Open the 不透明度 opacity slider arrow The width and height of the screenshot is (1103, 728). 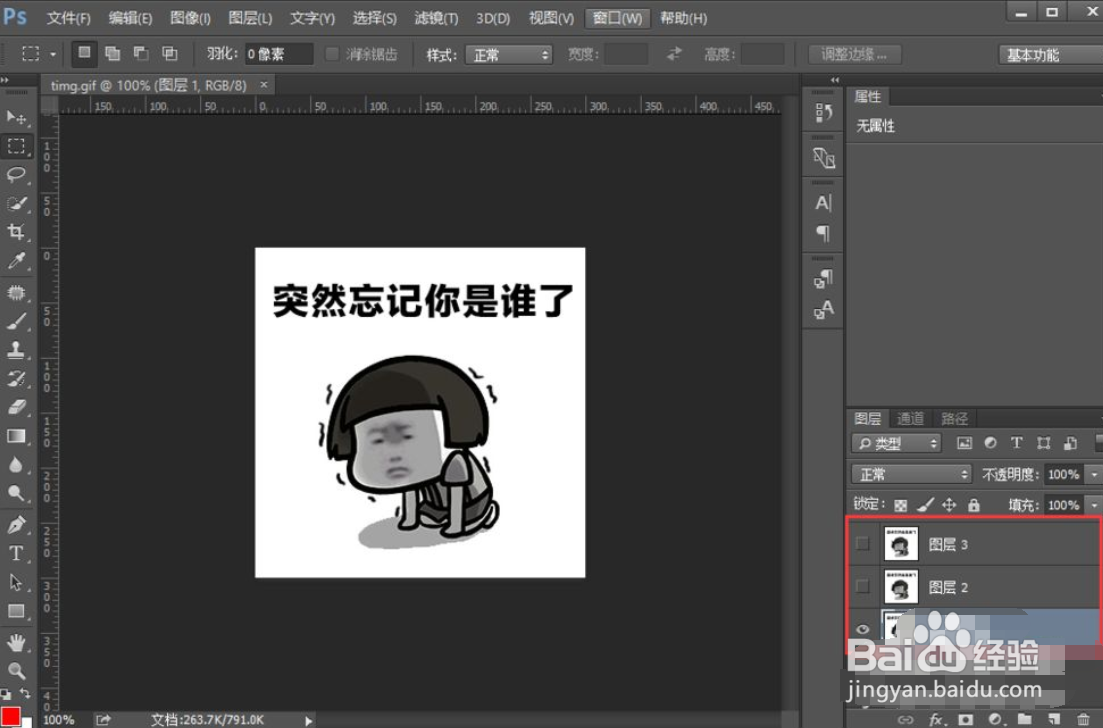(1094, 475)
